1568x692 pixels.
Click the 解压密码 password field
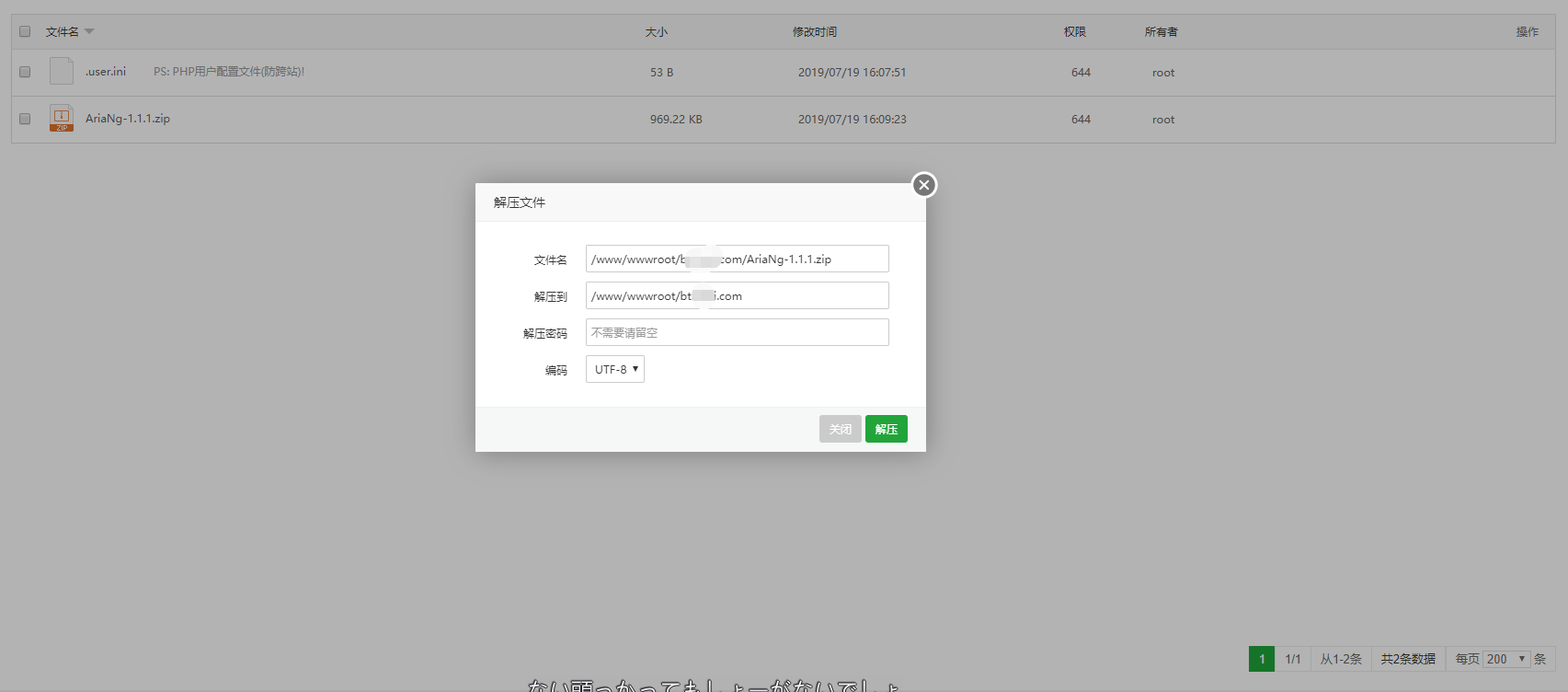(738, 332)
